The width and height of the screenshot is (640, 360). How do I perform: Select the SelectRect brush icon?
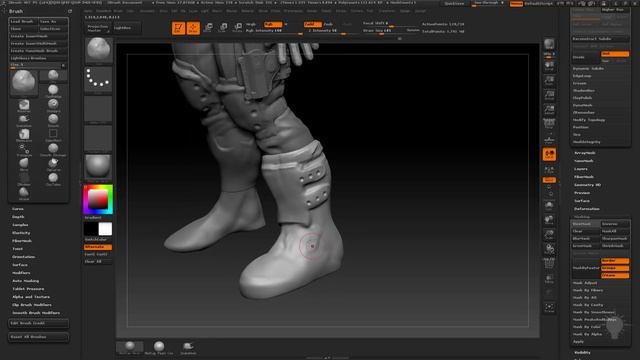[53, 134]
